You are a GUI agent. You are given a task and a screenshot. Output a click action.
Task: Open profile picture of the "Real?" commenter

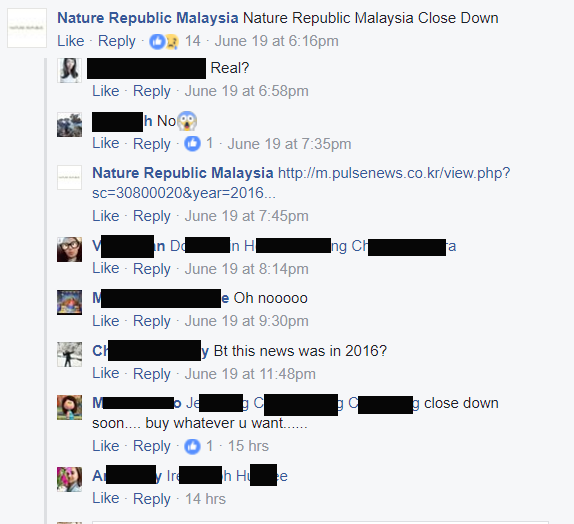[x=69, y=70]
